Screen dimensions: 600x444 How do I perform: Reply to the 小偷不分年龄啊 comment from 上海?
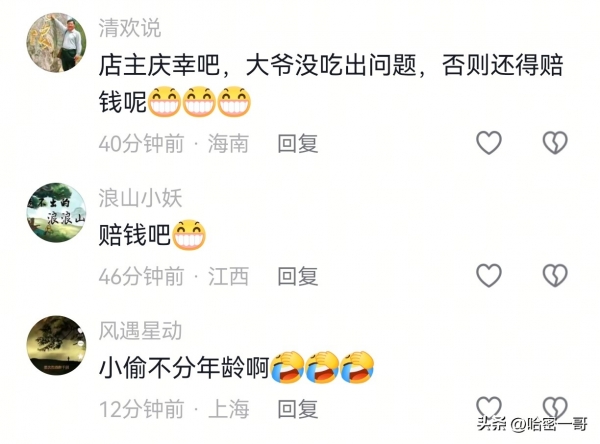click(298, 409)
